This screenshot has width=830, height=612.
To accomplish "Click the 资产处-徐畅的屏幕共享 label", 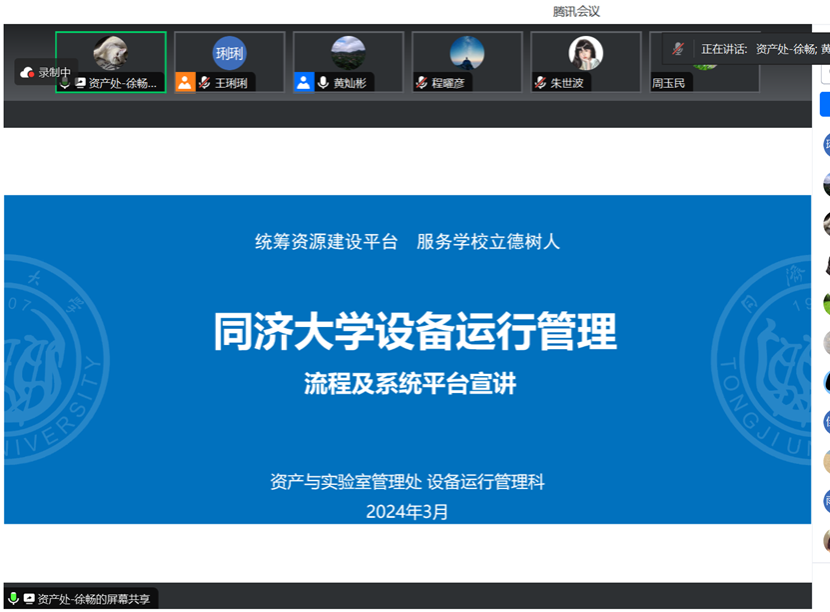I will click(94, 599).
